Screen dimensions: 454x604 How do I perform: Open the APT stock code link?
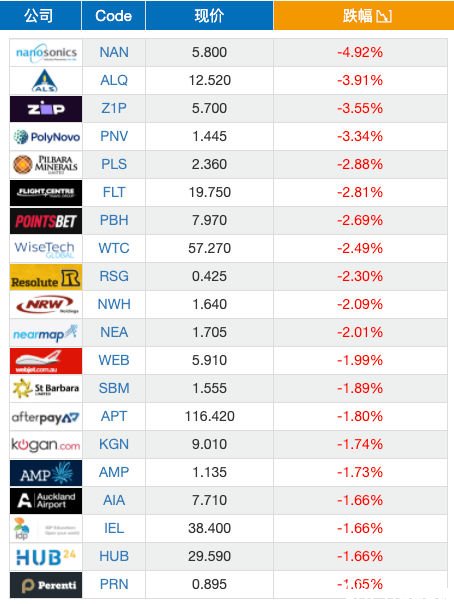[114, 416]
